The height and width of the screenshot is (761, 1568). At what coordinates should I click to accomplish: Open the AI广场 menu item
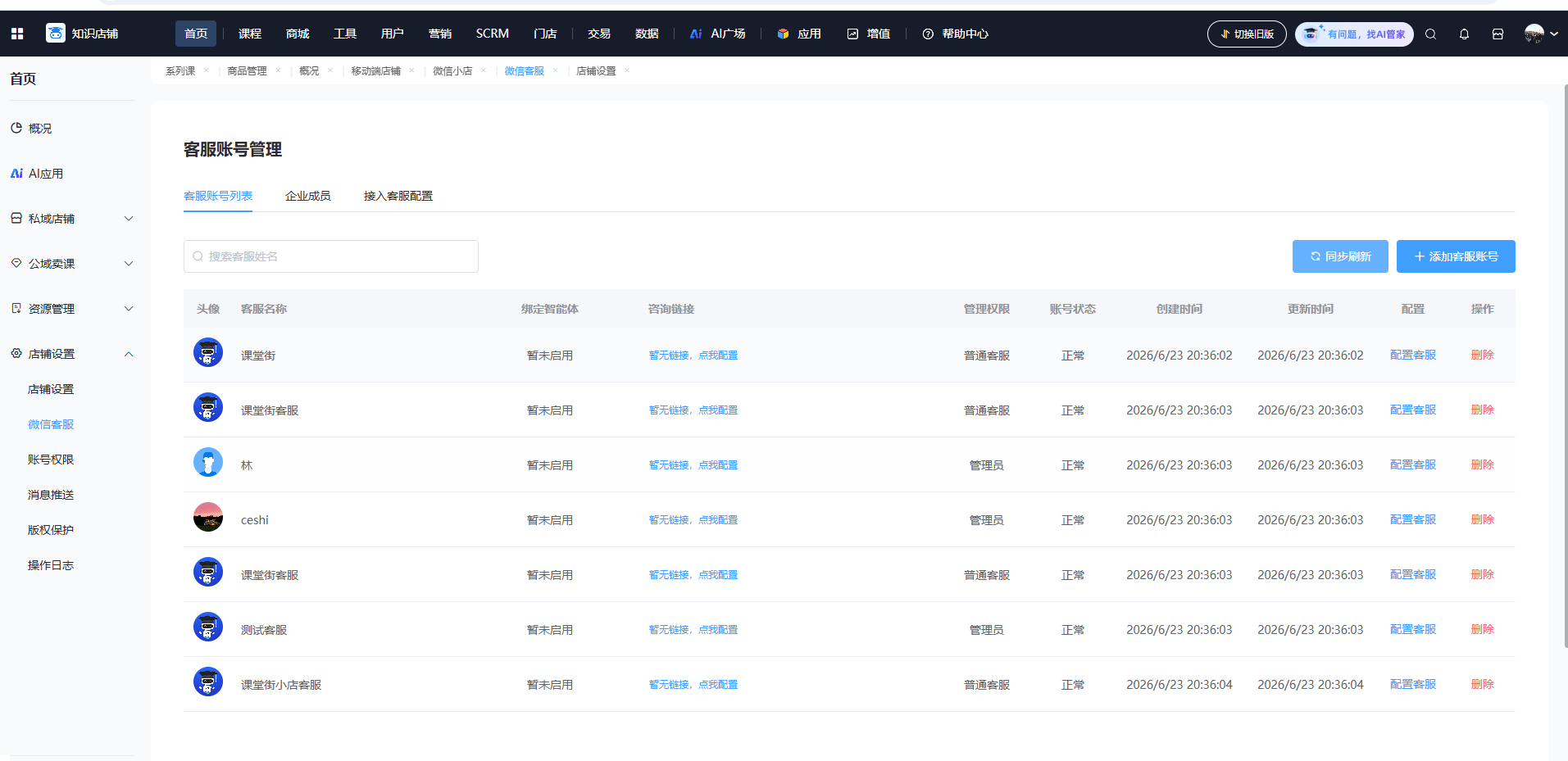pyautogui.click(x=718, y=34)
